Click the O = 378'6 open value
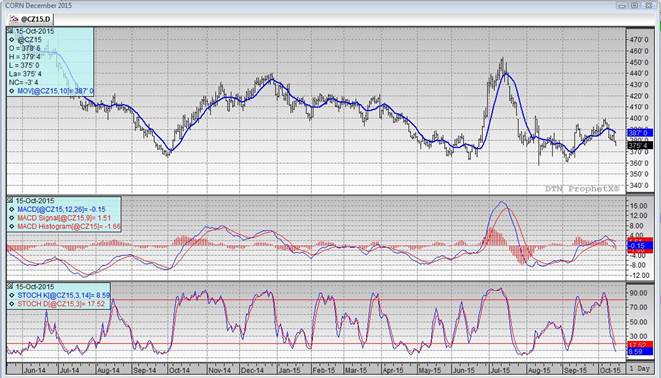Image resolution: width=661 pixels, height=378 pixels. [x=25, y=48]
